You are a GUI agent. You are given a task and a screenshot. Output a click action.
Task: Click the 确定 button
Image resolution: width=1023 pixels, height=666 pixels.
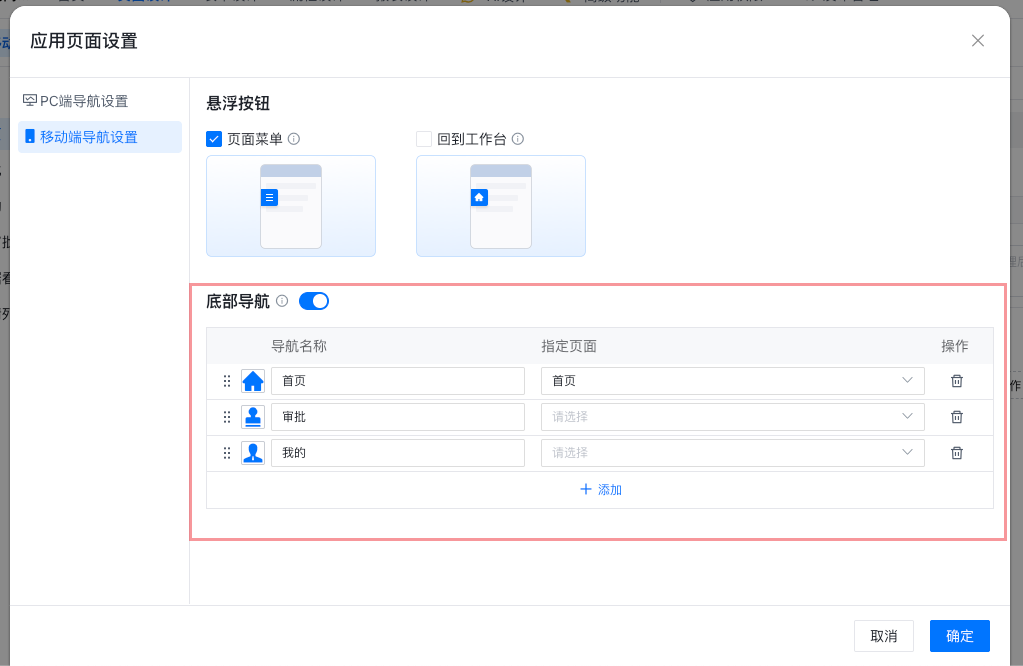[959, 636]
